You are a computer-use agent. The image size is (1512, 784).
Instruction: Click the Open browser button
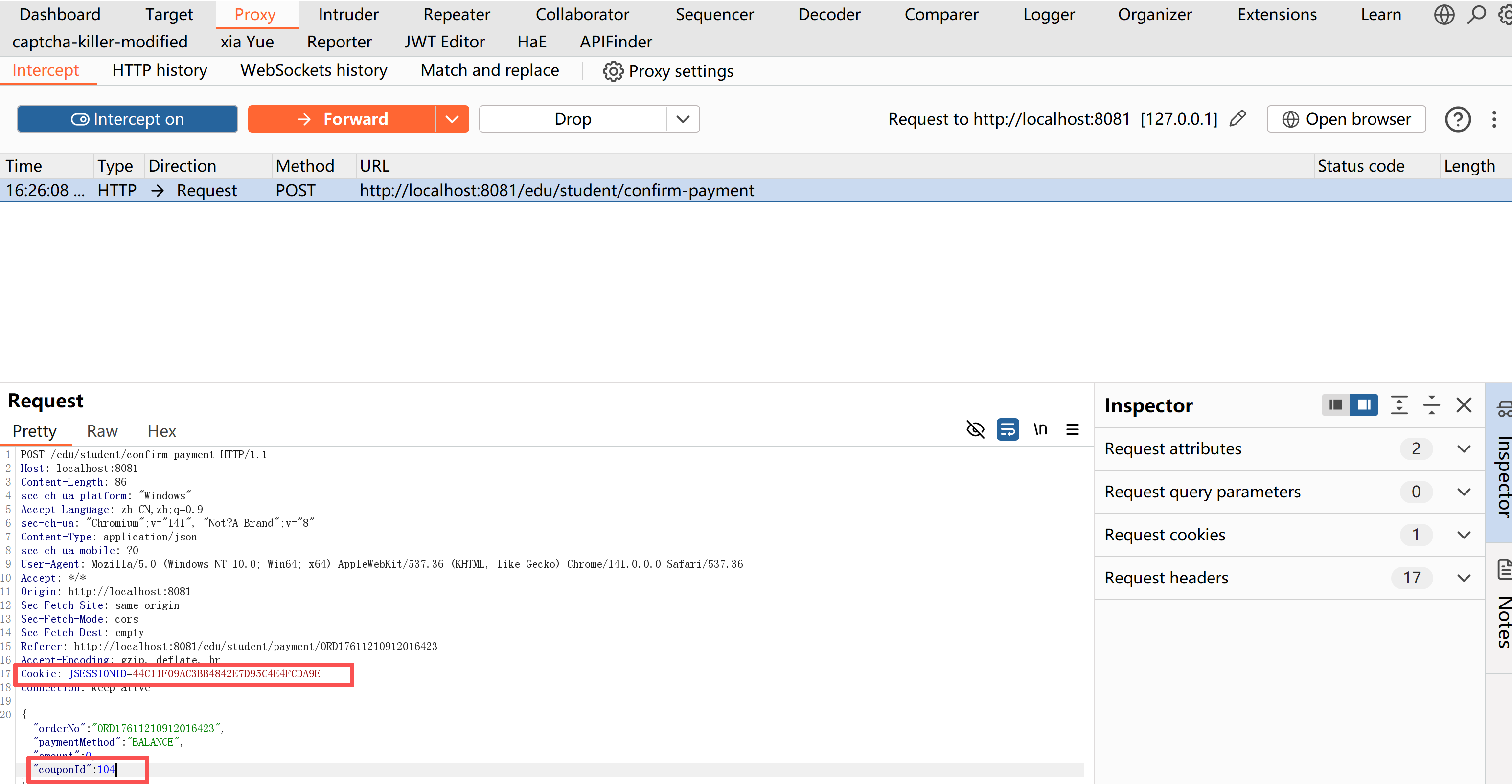[1347, 119]
